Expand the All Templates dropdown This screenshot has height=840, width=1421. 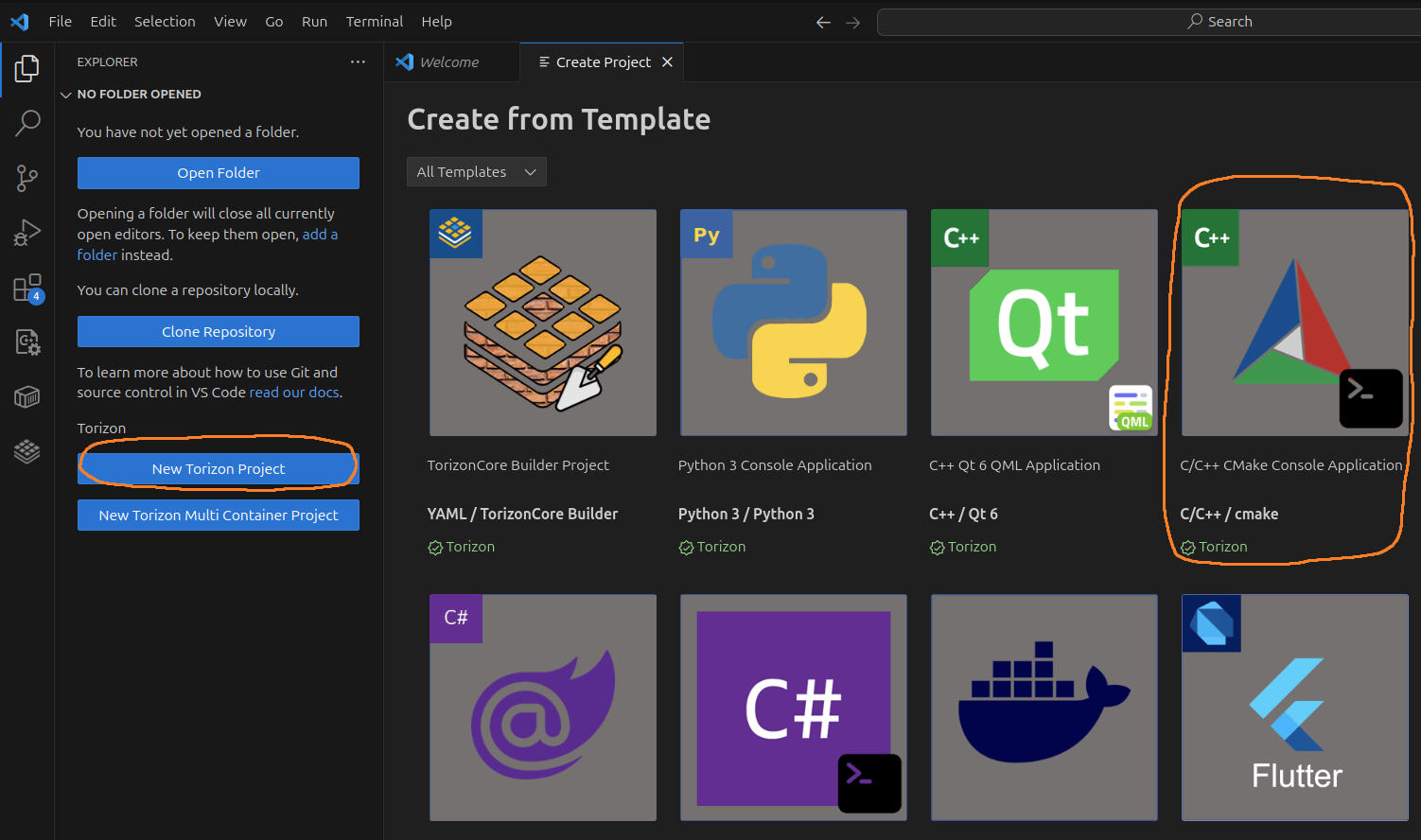(476, 172)
